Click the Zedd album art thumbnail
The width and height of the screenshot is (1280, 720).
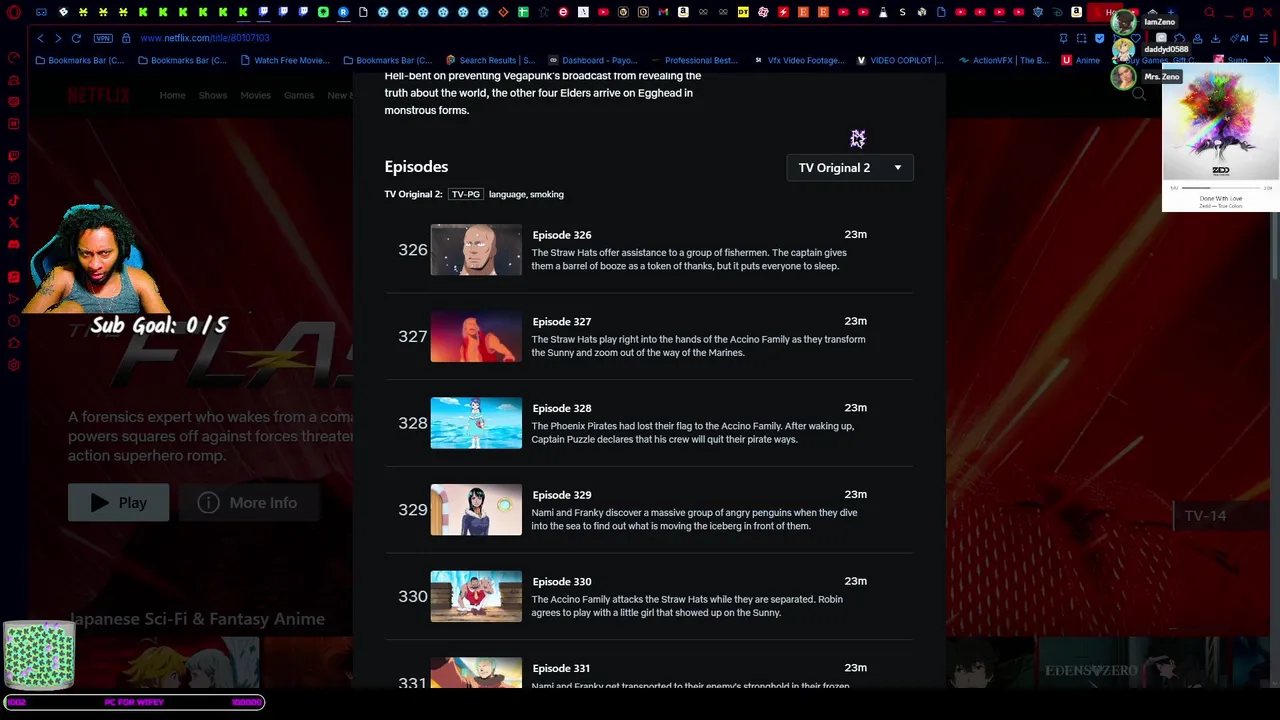1221,121
